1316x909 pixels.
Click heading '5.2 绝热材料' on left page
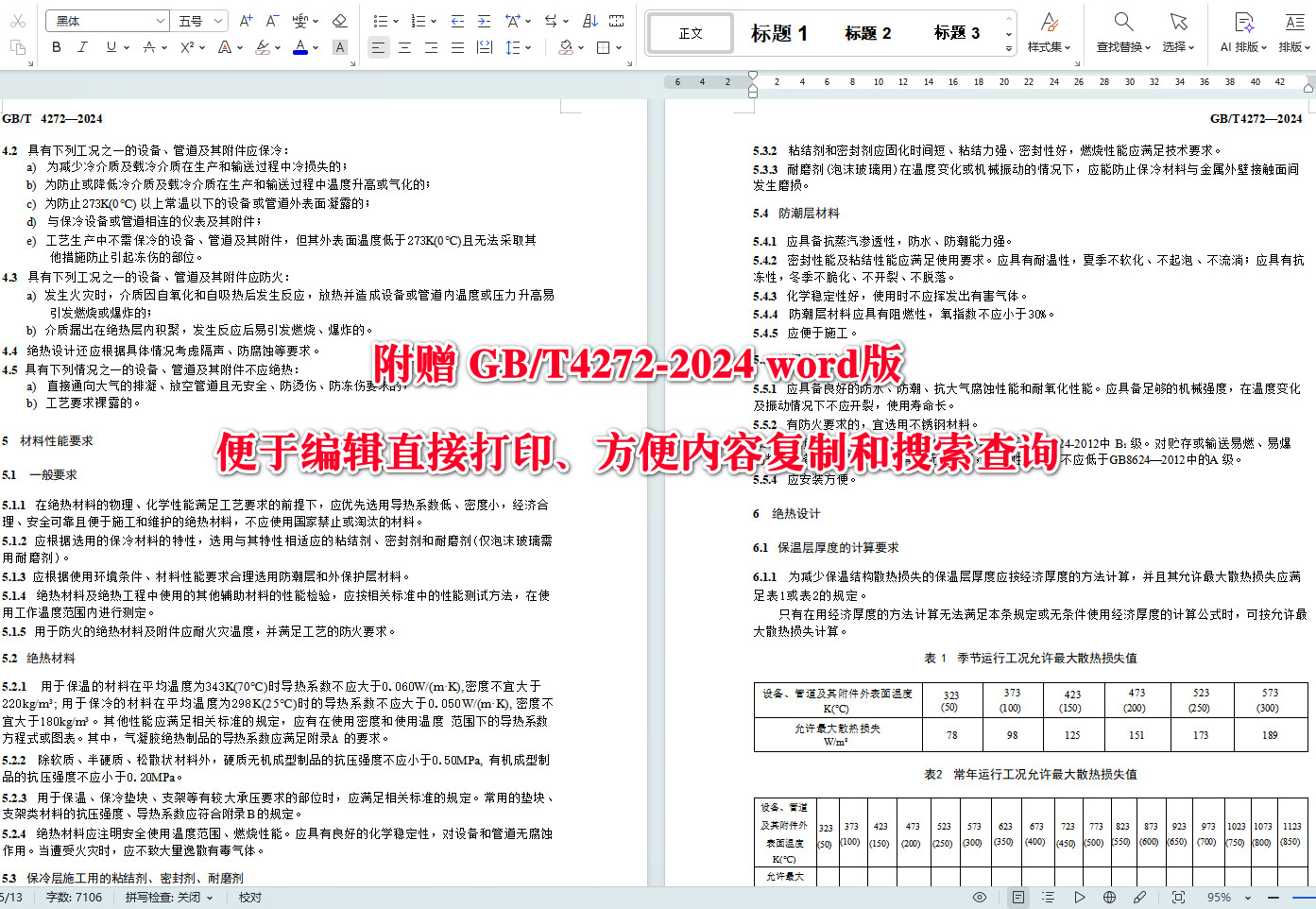pyautogui.click(x=39, y=659)
